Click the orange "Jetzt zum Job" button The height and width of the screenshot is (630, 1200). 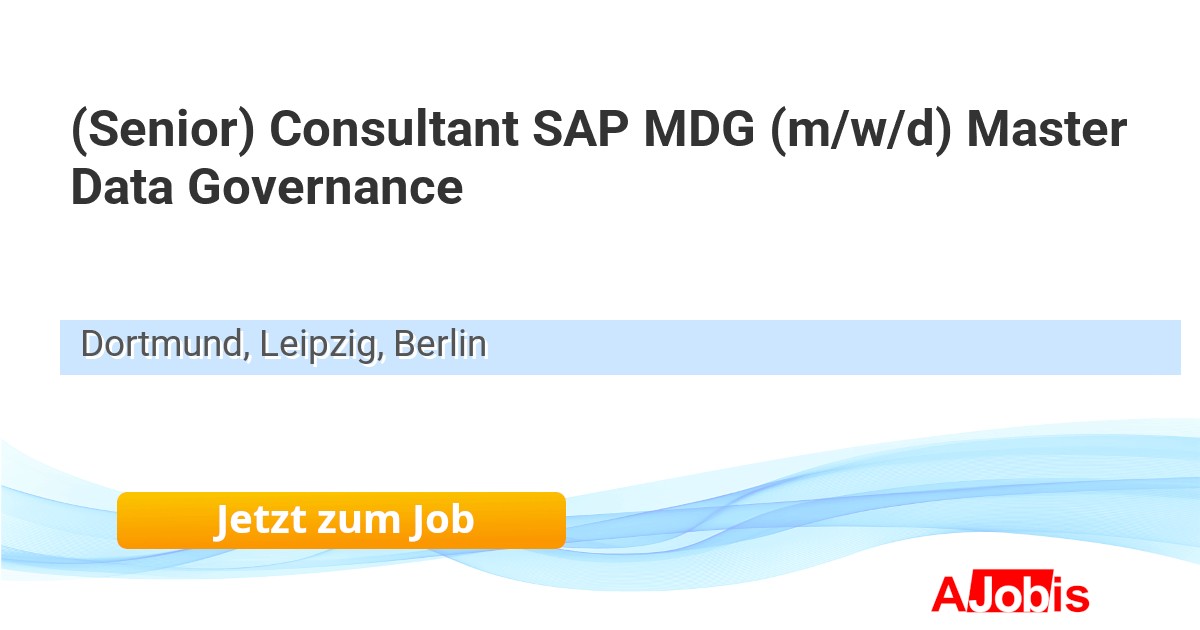click(341, 520)
